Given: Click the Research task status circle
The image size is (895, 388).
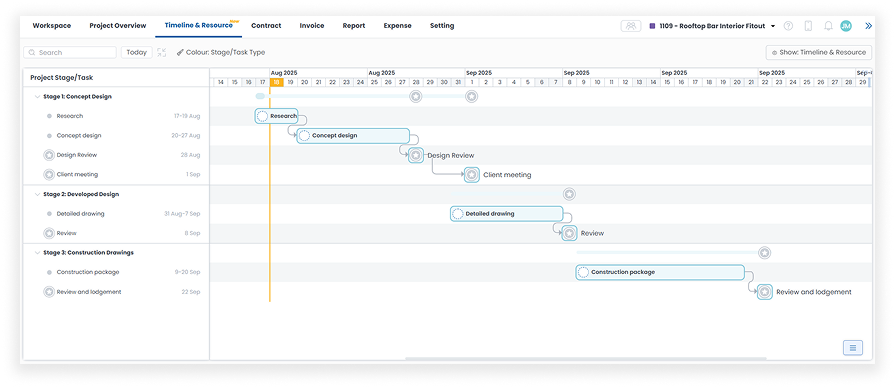Looking at the screenshot, I should pyautogui.click(x=263, y=116).
